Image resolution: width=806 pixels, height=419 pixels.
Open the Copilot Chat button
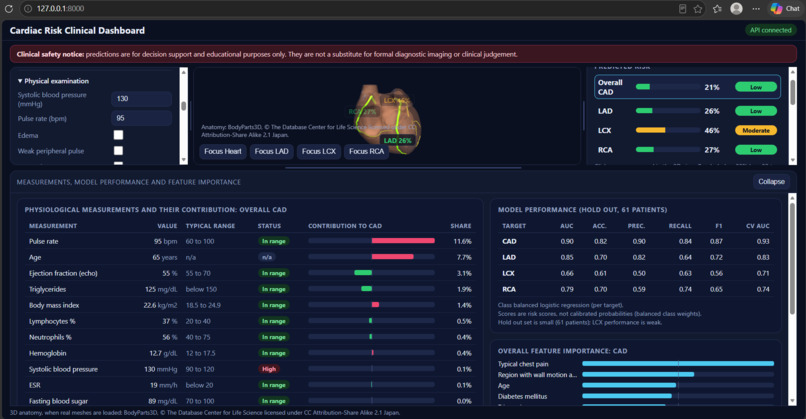point(784,9)
